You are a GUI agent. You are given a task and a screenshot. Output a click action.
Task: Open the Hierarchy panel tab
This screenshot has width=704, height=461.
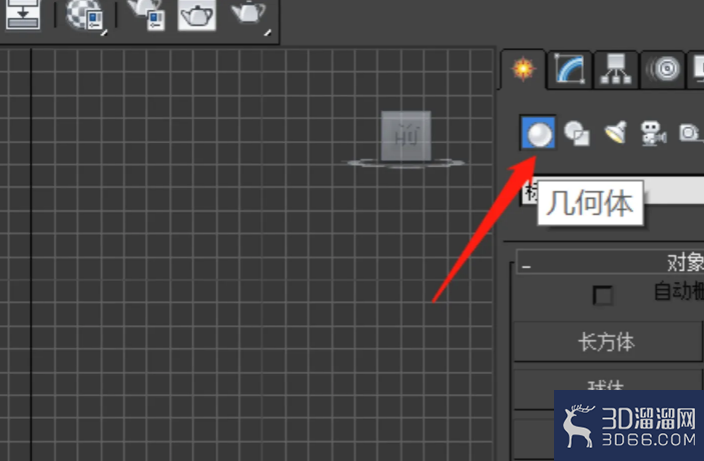pyautogui.click(x=616, y=69)
